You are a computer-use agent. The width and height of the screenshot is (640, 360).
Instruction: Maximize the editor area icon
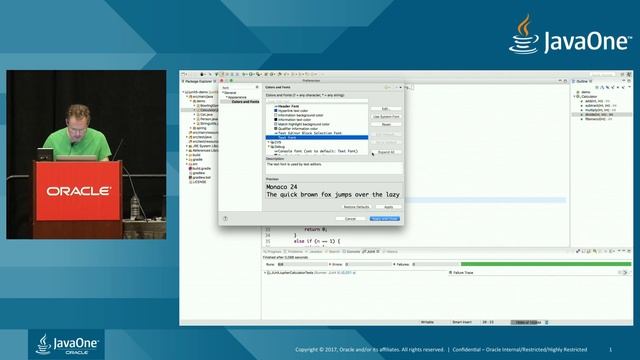(x=565, y=81)
